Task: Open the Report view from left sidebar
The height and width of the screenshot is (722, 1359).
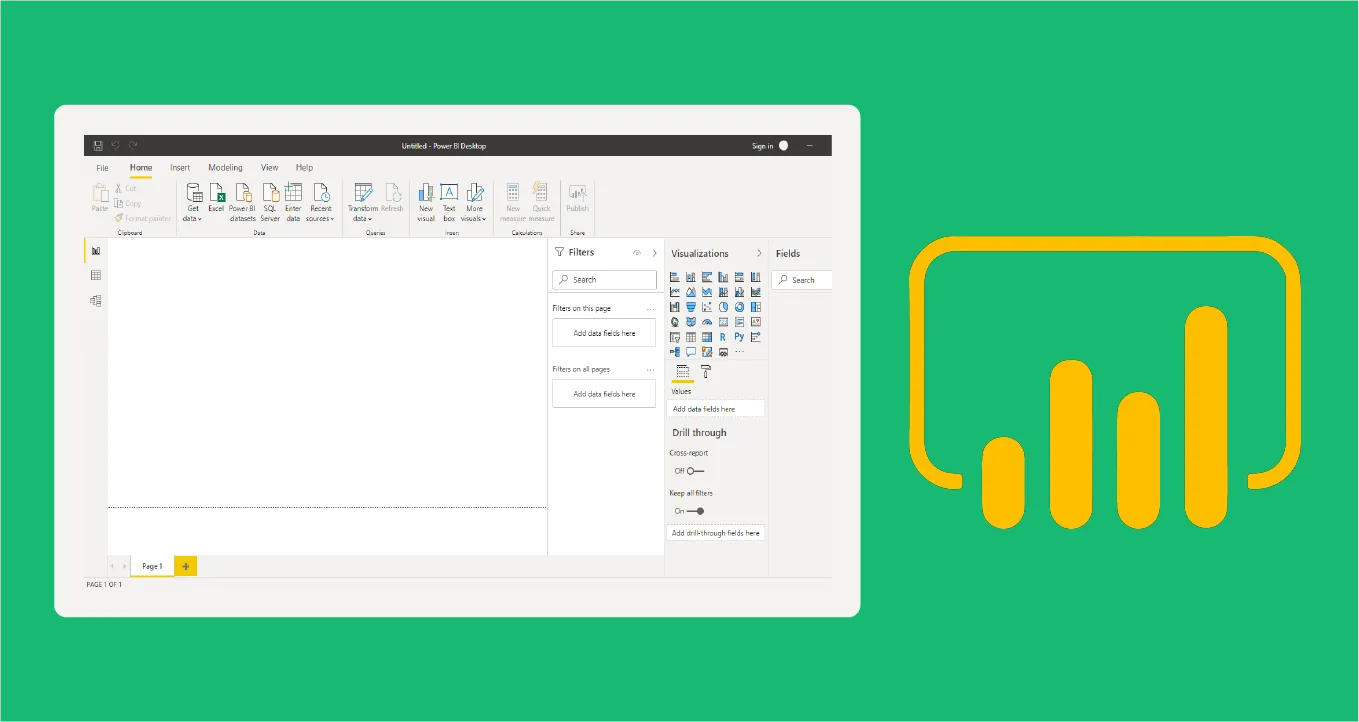Action: 96,251
